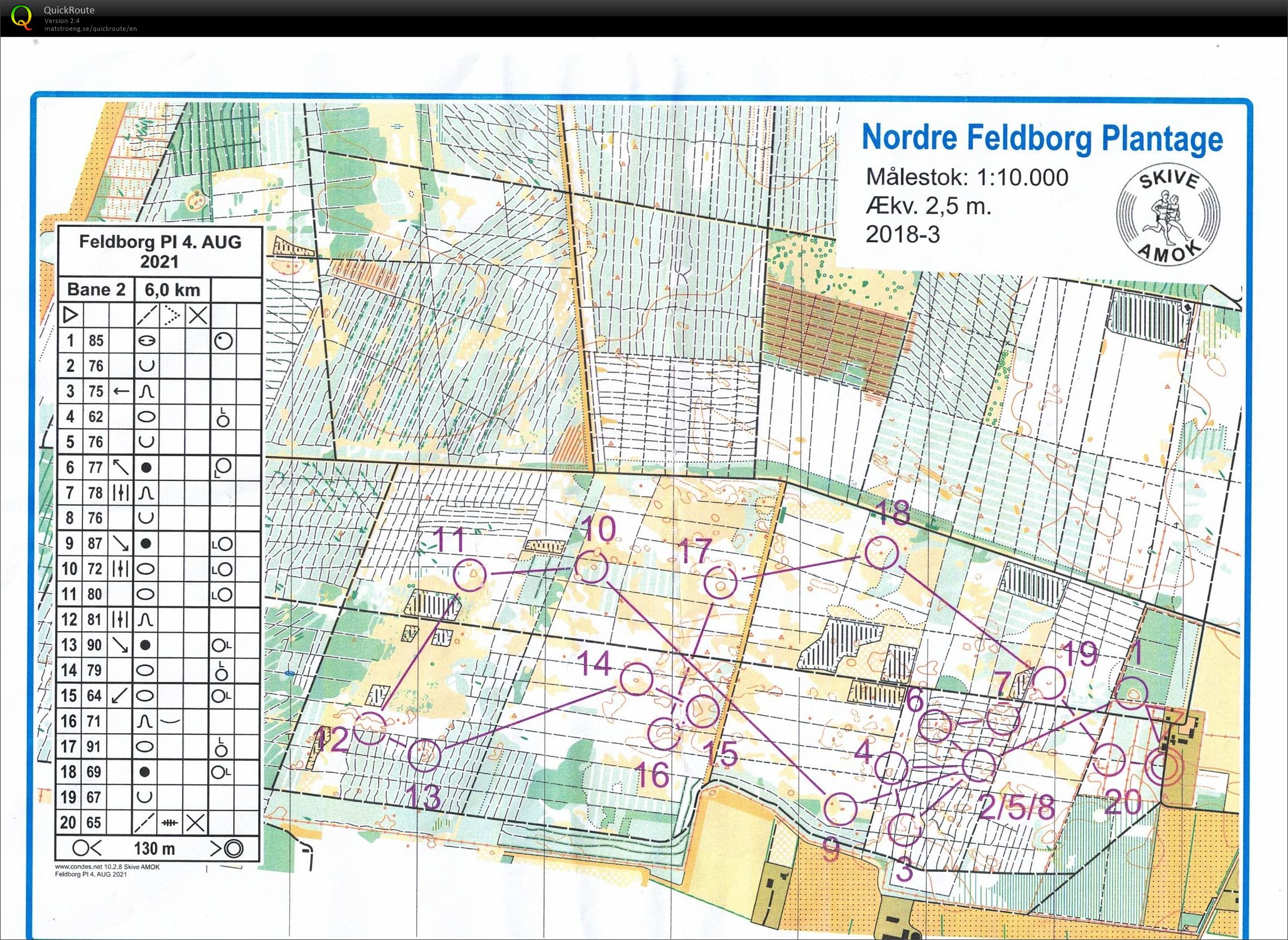Click the purple '16' control number label
Viewport: 1288px width, 940px height.
click(x=652, y=774)
